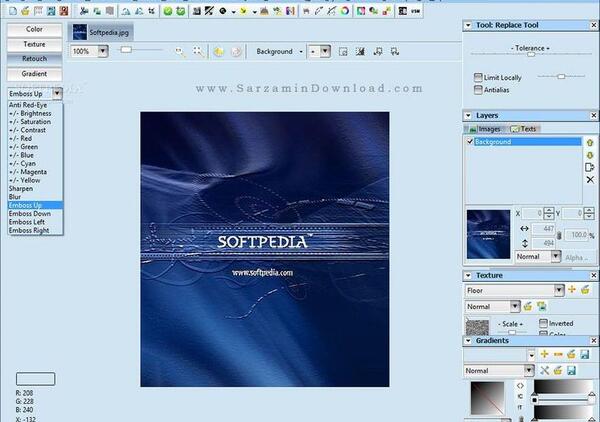Click the Color button
The width and height of the screenshot is (600, 422).
pyautogui.click(x=34, y=29)
